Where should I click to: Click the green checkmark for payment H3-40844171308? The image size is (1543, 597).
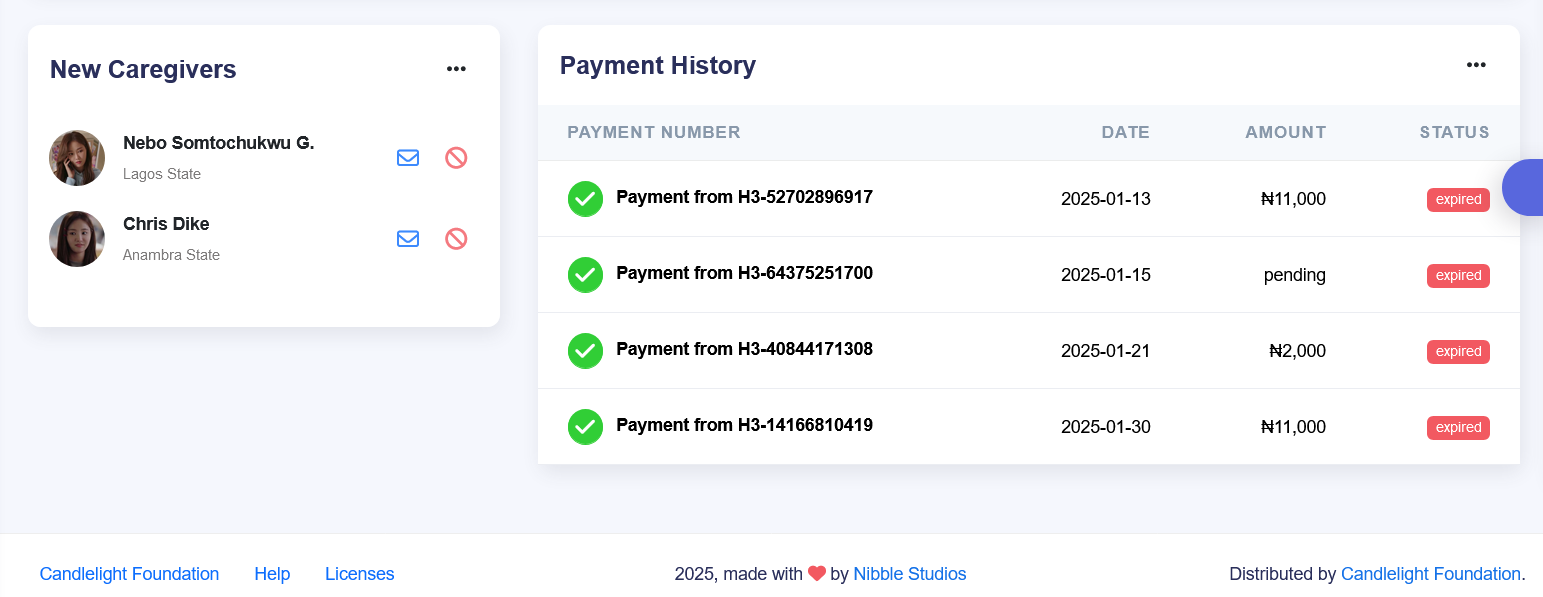585,351
